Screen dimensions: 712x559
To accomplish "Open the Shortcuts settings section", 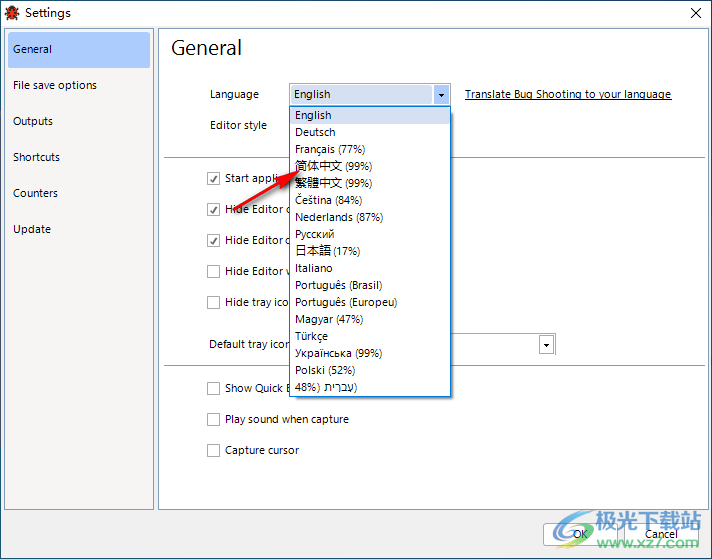I will pos(79,157).
